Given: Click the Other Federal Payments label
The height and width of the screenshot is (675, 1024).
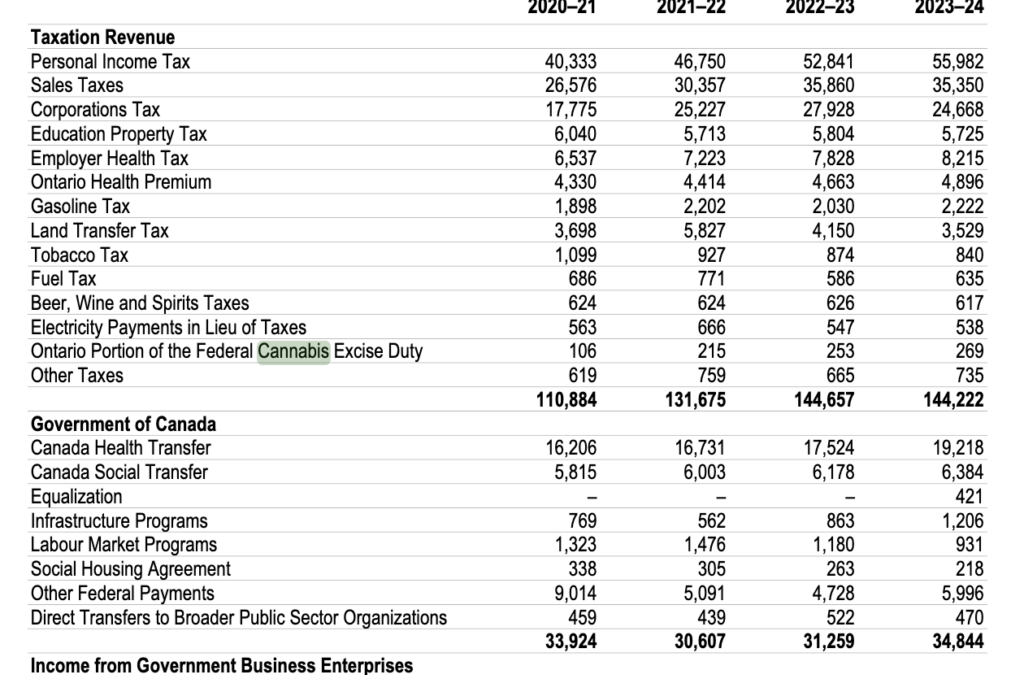Looking at the screenshot, I should (x=123, y=593).
